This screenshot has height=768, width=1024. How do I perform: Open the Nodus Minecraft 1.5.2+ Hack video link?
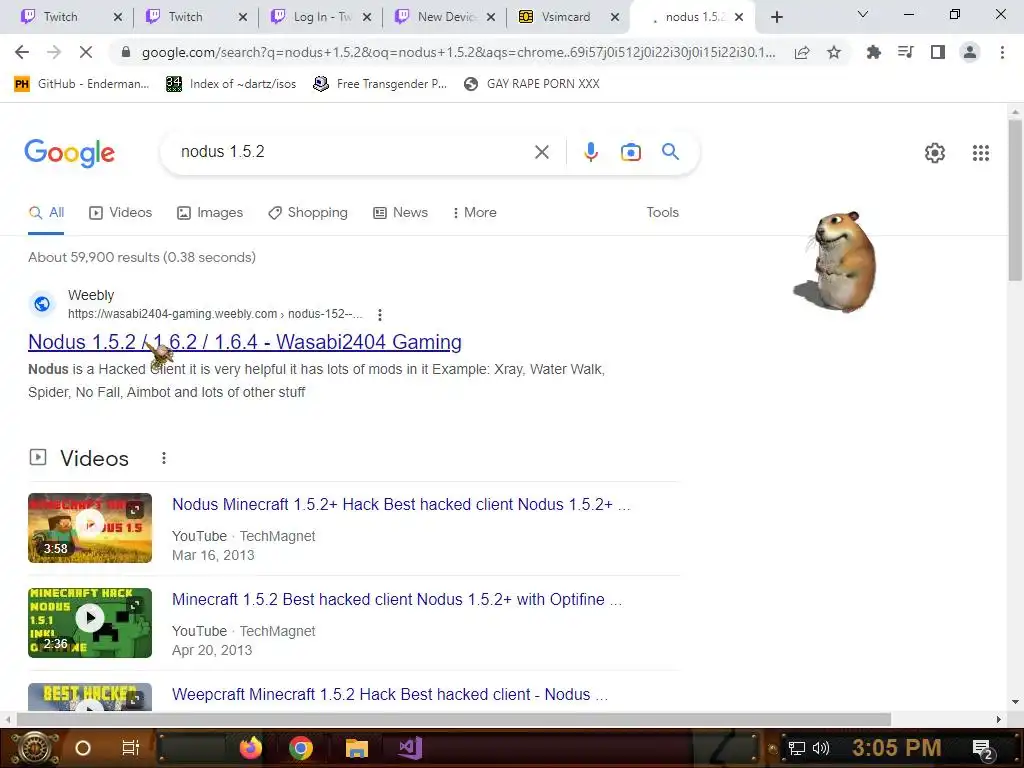[x=401, y=505]
